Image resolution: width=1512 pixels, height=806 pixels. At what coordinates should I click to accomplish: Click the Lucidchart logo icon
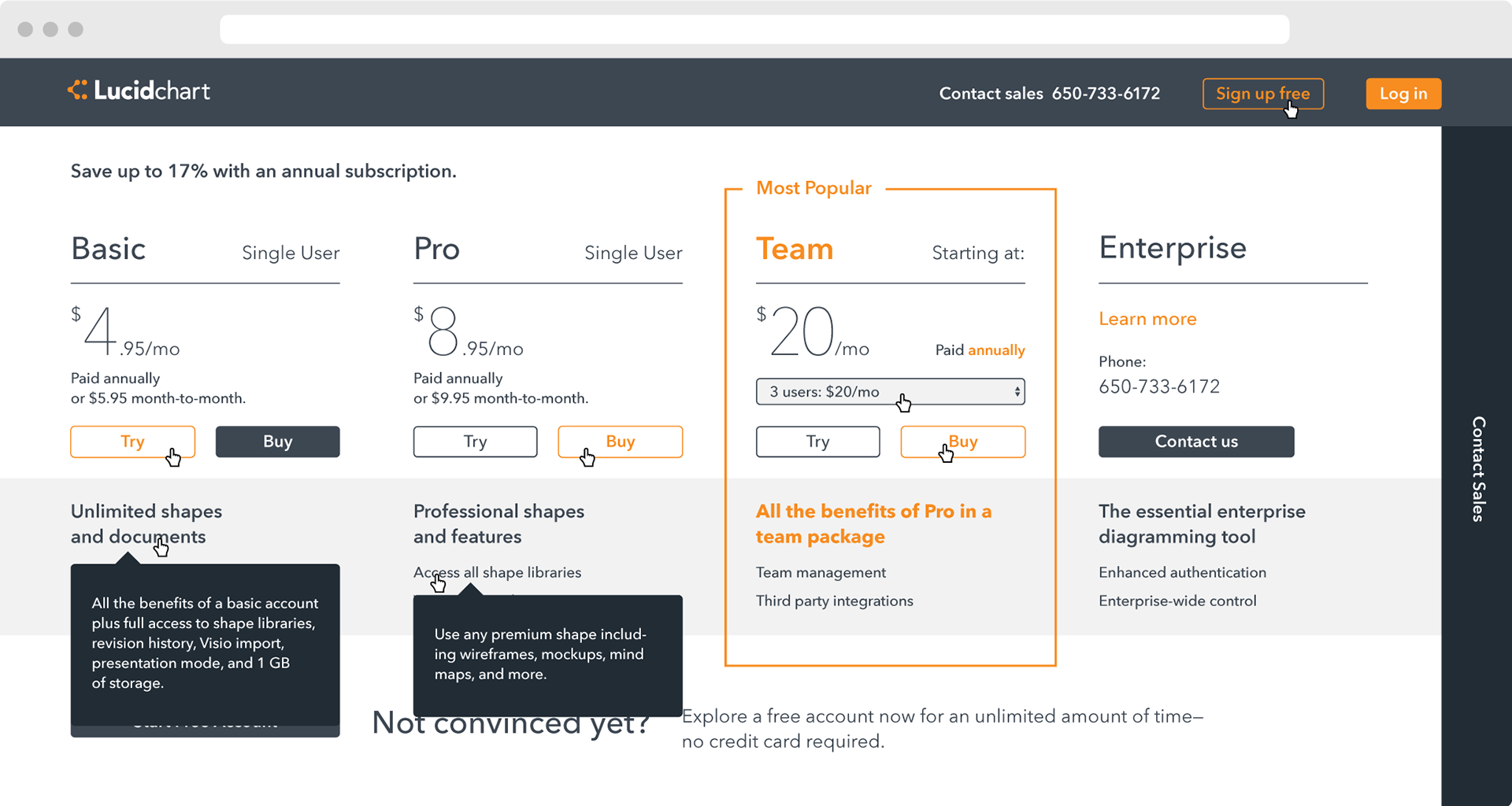point(77,91)
